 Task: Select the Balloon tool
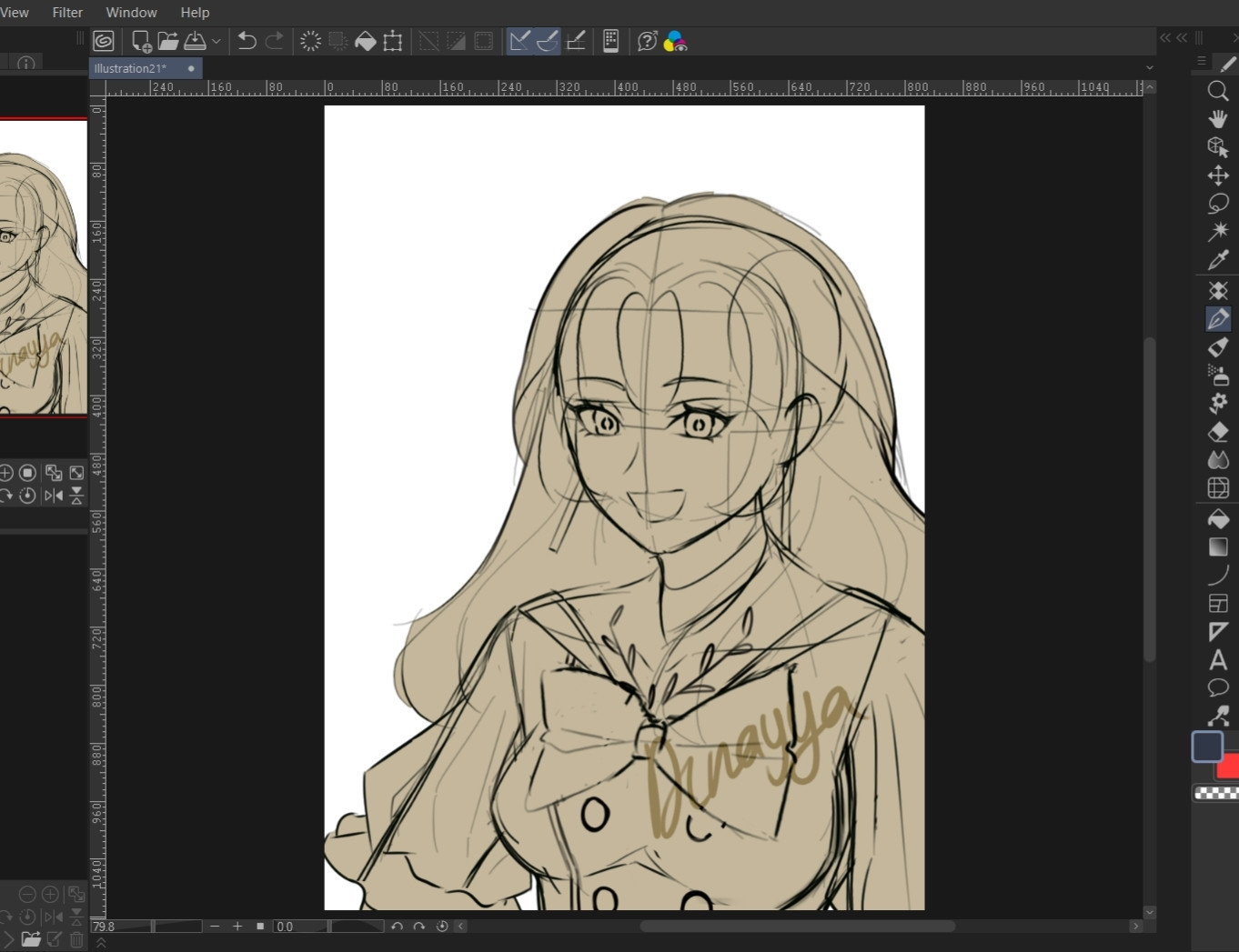[x=1218, y=688]
